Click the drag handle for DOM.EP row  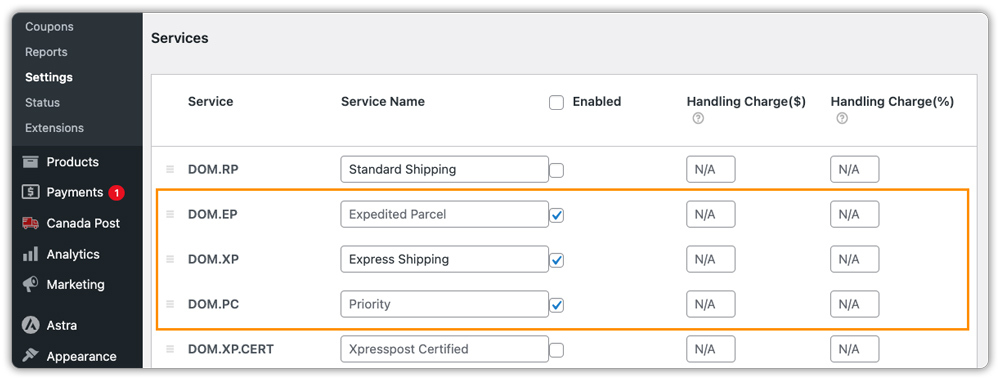[170, 214]
